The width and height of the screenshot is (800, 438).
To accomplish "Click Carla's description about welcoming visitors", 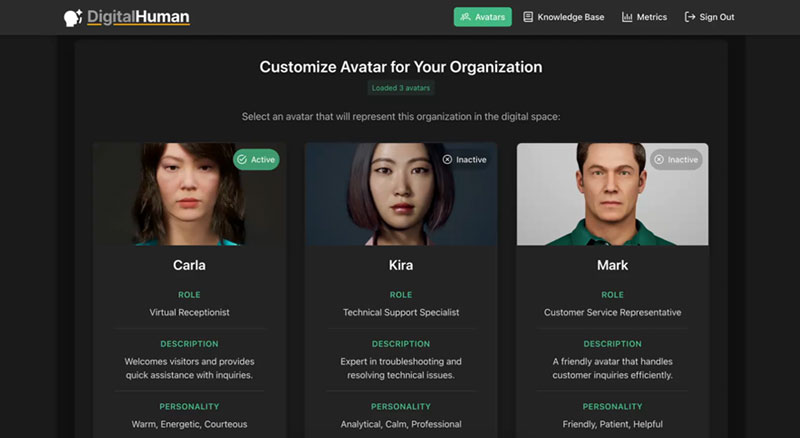I will tap(189, 368).
